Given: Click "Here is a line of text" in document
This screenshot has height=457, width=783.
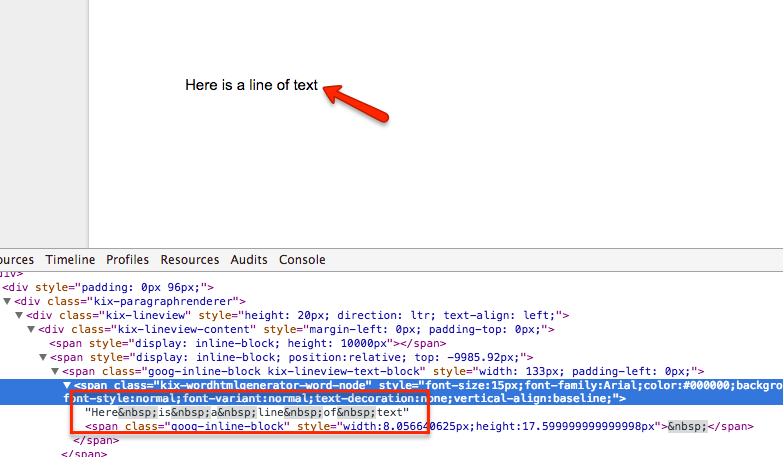Looking at the screenshot, I should tap(251, 85).
